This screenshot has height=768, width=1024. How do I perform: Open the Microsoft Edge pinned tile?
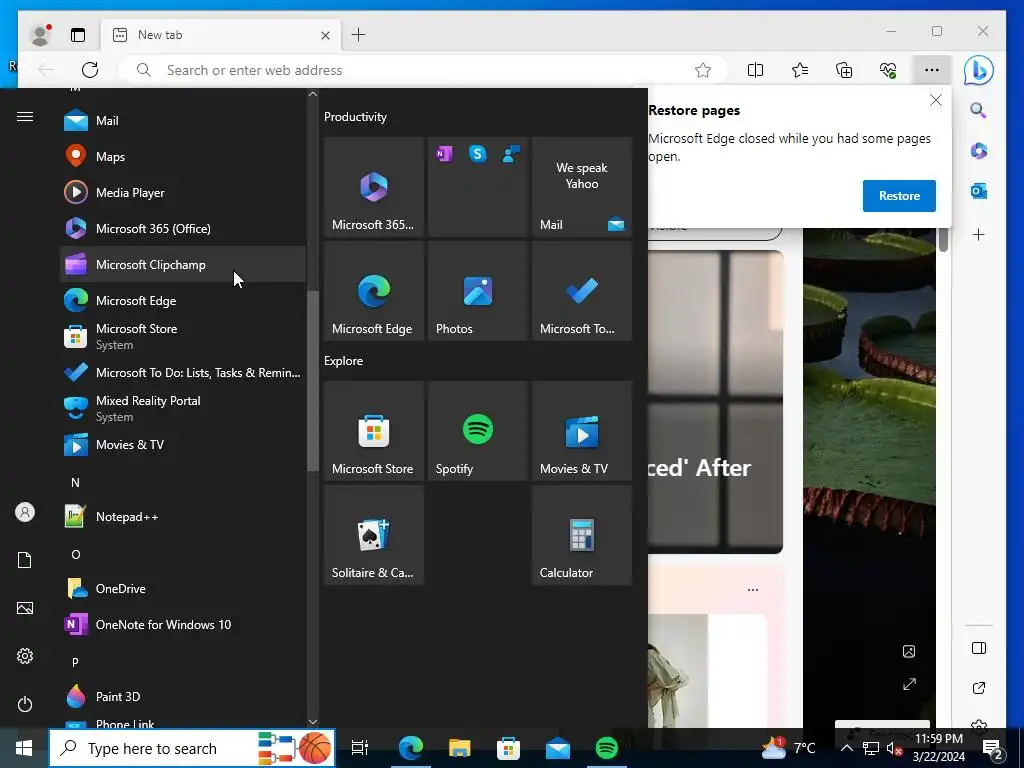point(374,291)
